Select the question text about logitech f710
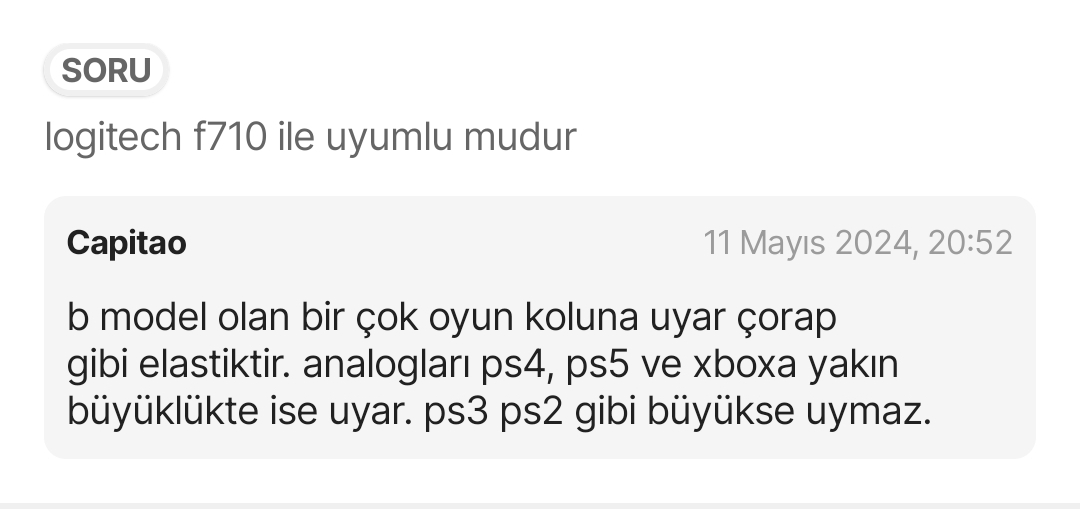This screenshot has width=1080, height=511. tap(311, 136)
